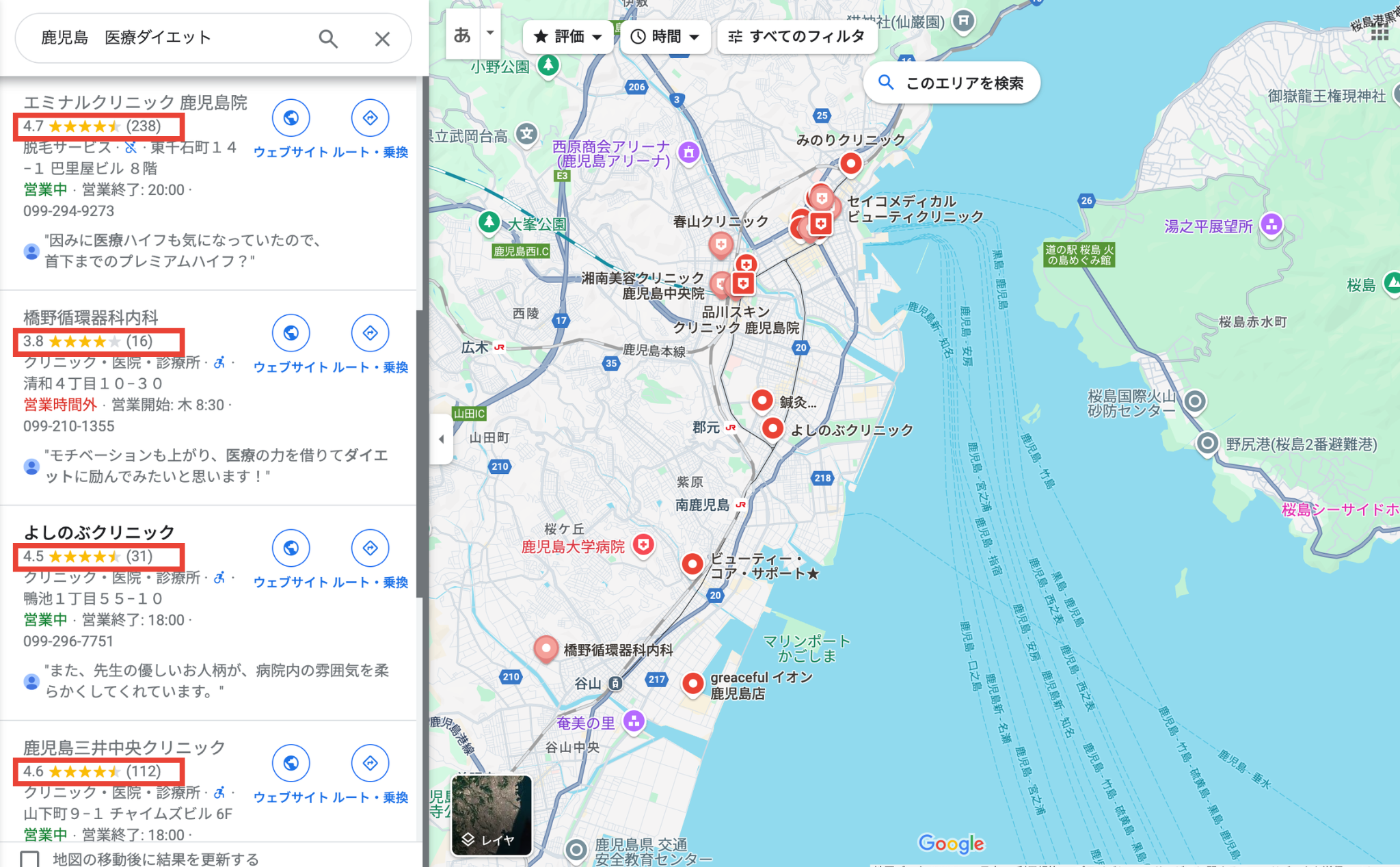The image size is (1400, 867).
Task: Click the 春山クリニック map pin
Action: coord(721,245)
